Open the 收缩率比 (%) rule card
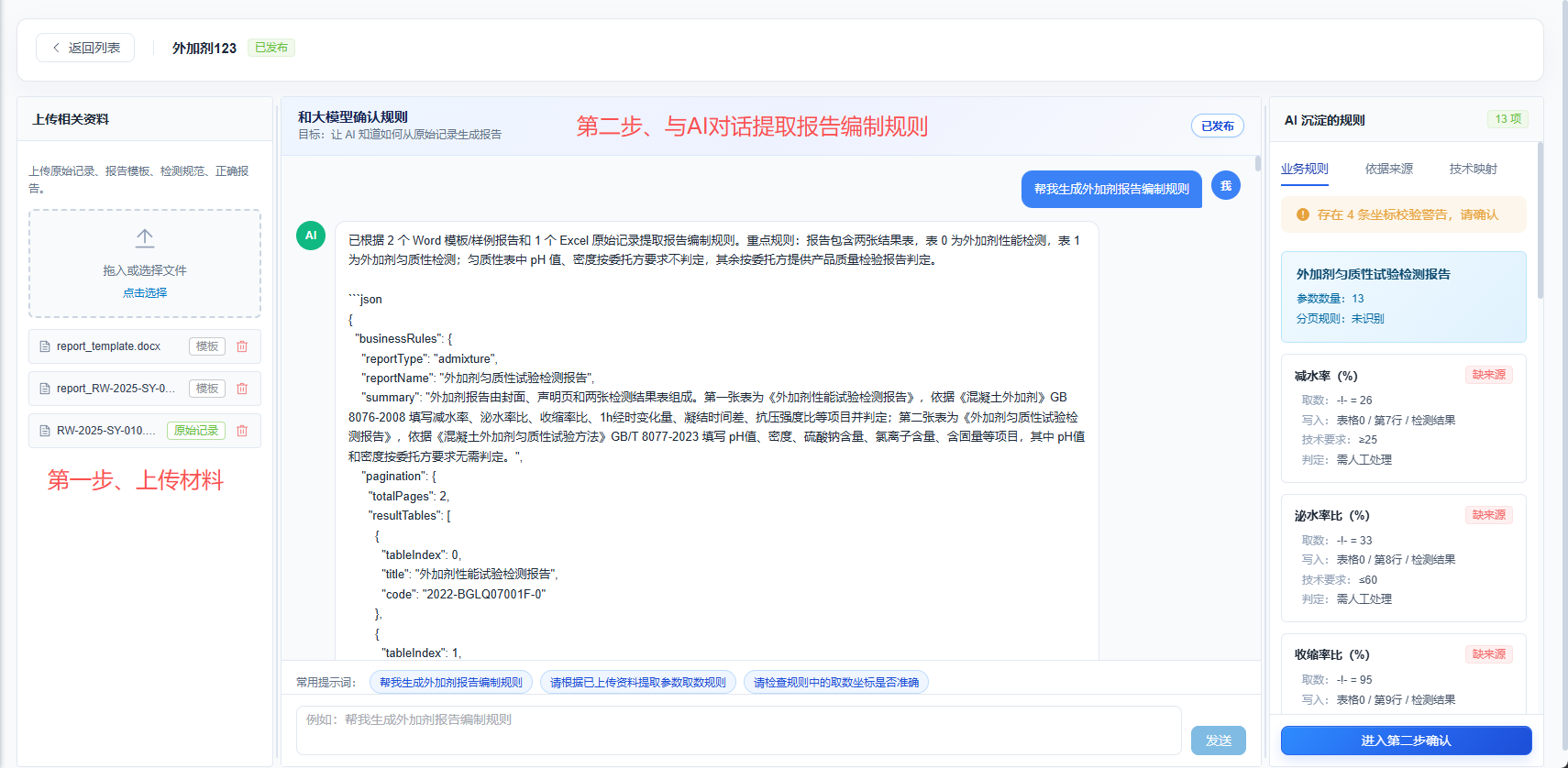This screenshot has height=768, width=1568. [1404, 675]
